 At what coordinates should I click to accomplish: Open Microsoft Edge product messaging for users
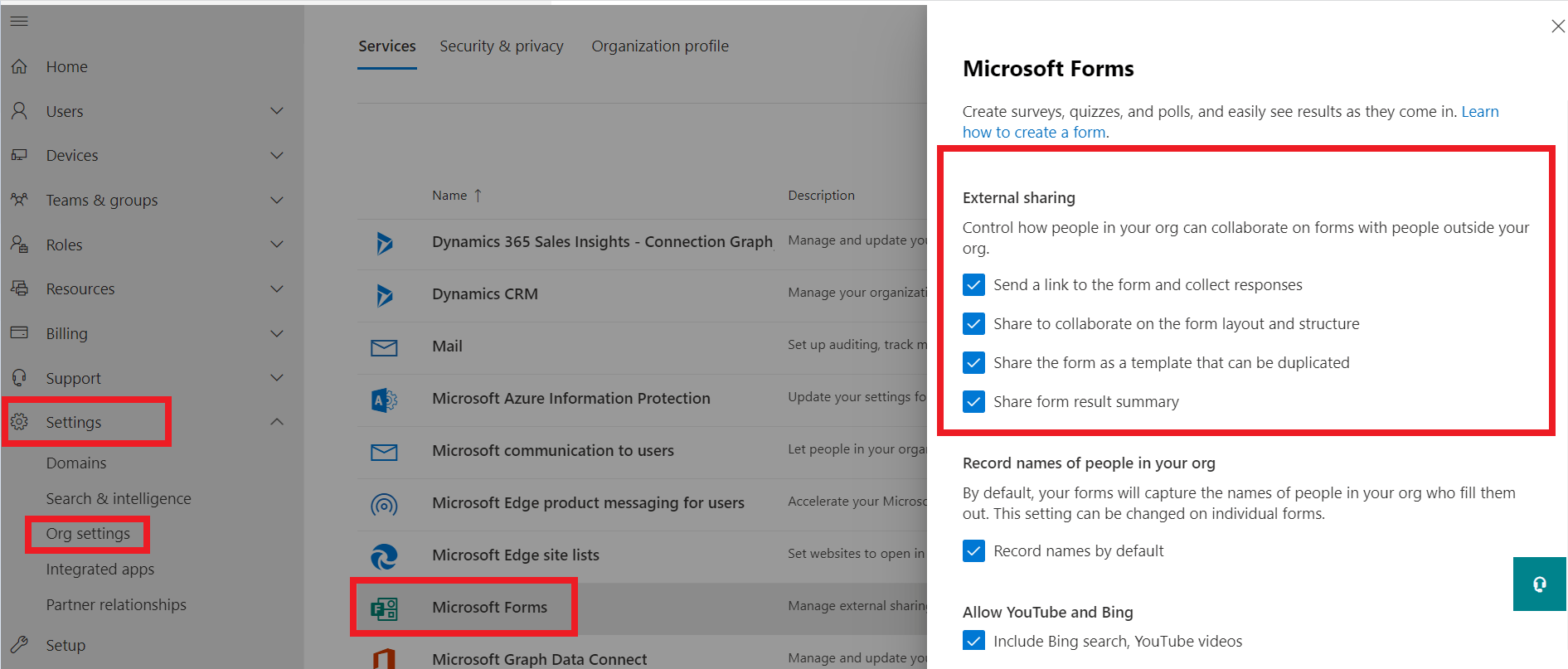click(x=588, y=503)
